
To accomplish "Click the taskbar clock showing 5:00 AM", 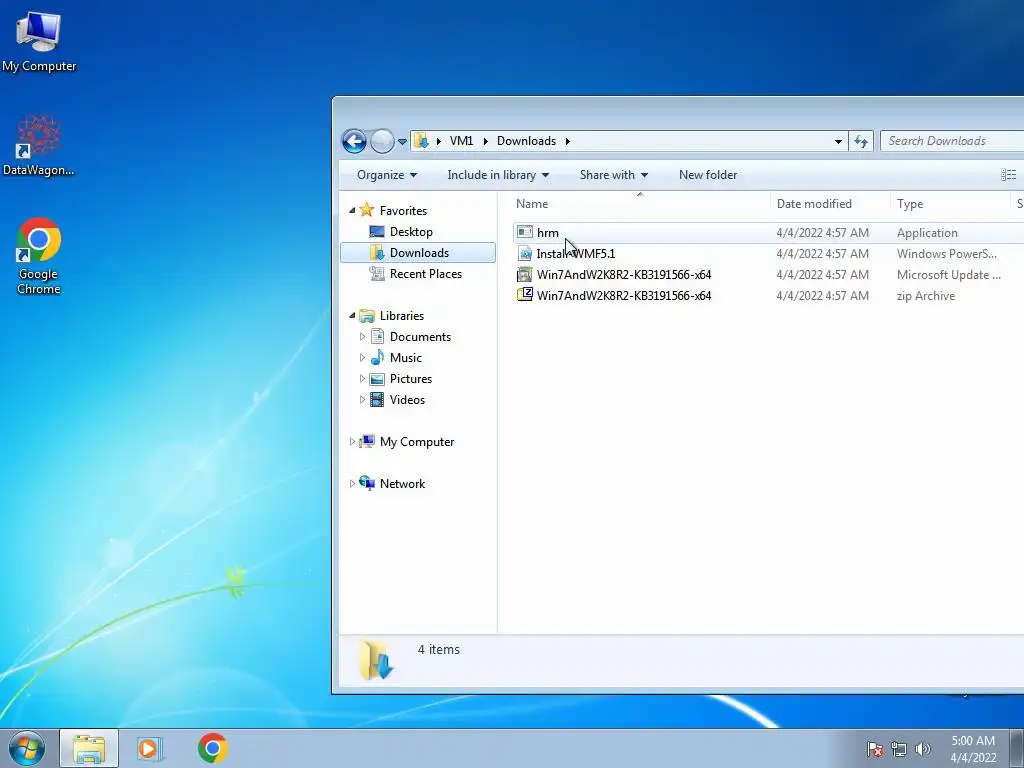I will pyautogui.click(x=973, y=749).
